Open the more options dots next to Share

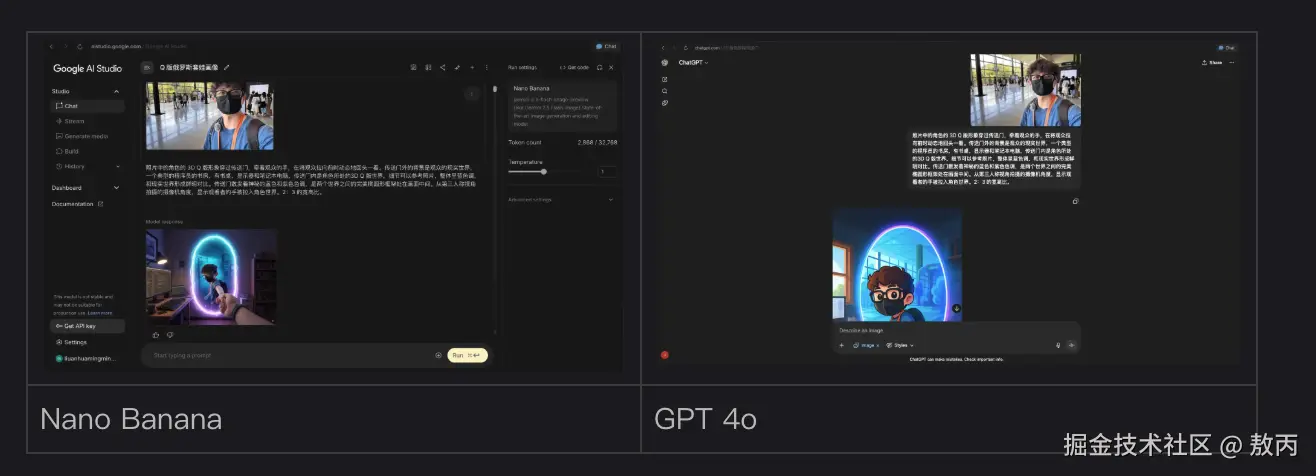(x=1232, y=62)
